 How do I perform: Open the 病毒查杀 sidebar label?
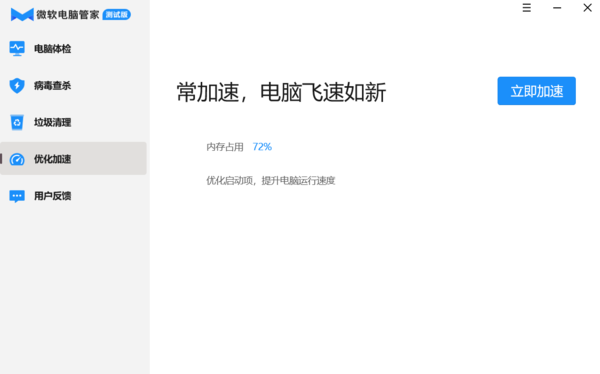[x=52, y=86]
